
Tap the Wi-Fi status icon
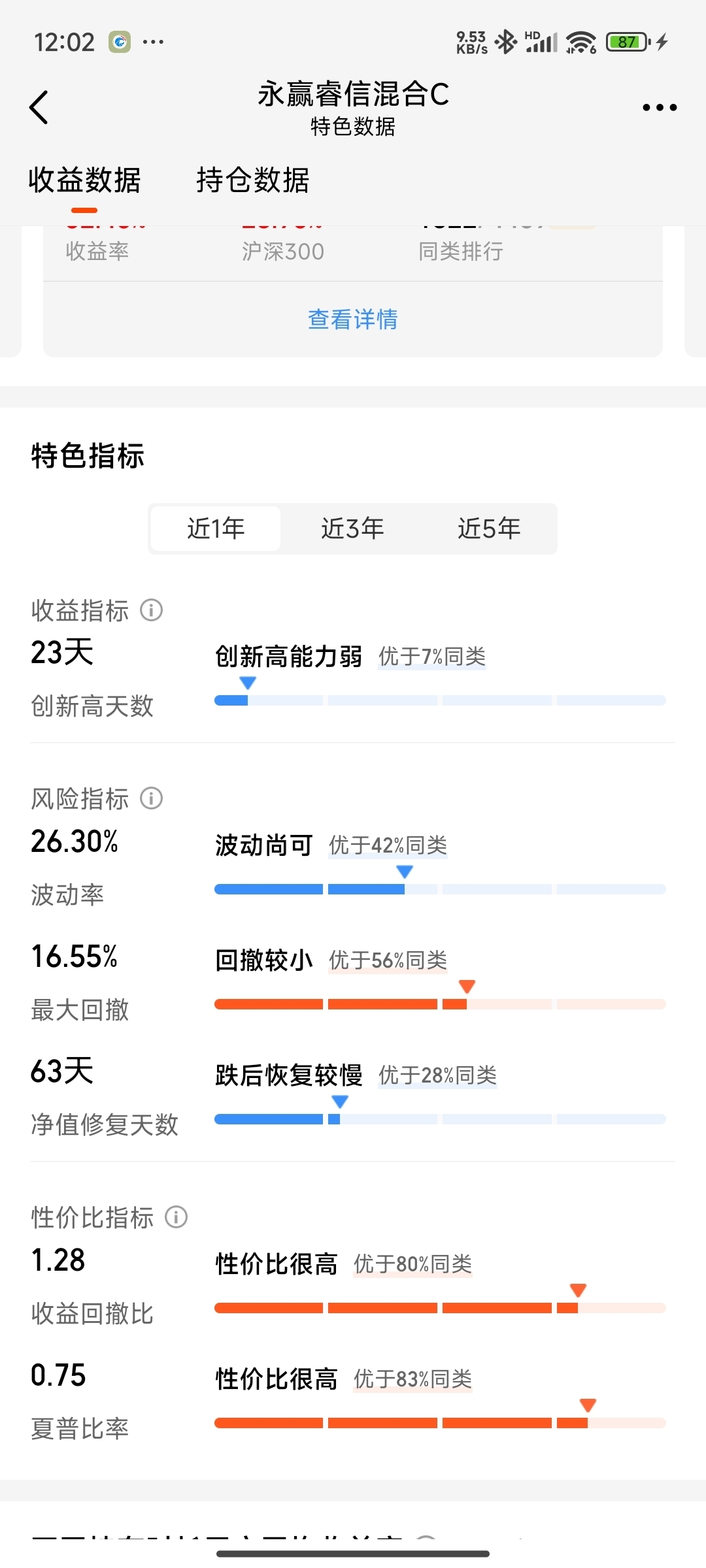[x=581, y=42]
